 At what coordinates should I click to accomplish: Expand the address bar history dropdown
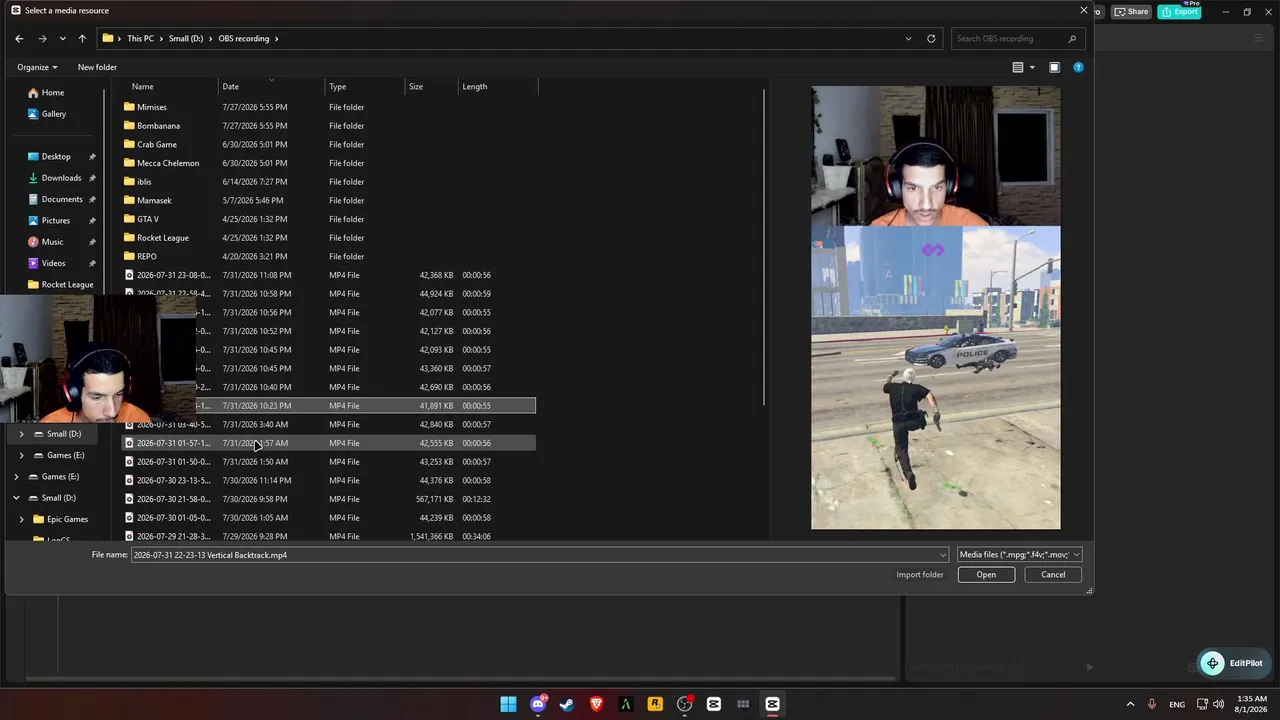(908, 39)
